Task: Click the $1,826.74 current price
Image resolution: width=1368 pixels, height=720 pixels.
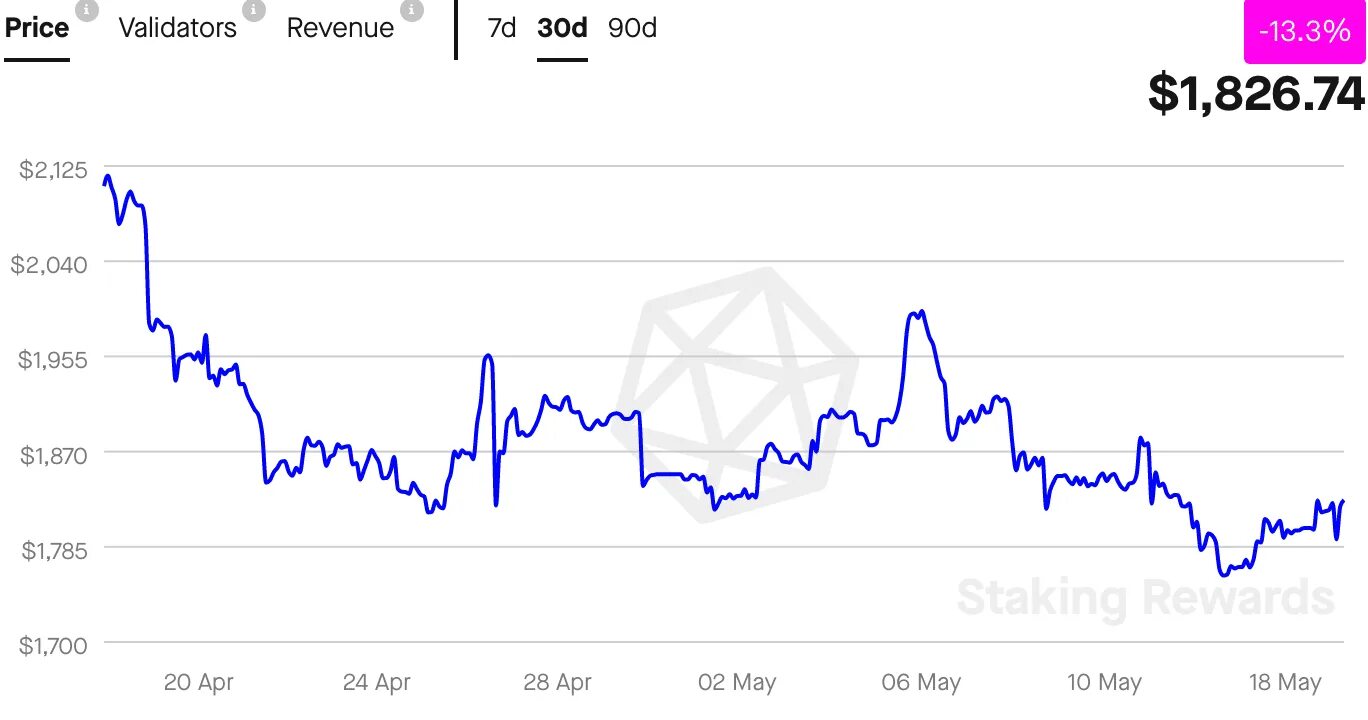Action: (x=1256, y=93)
